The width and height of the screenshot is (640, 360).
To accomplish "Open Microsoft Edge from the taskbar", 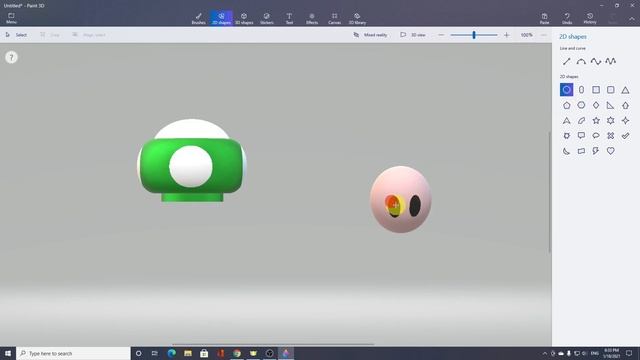I will click(x=171, y=353).
